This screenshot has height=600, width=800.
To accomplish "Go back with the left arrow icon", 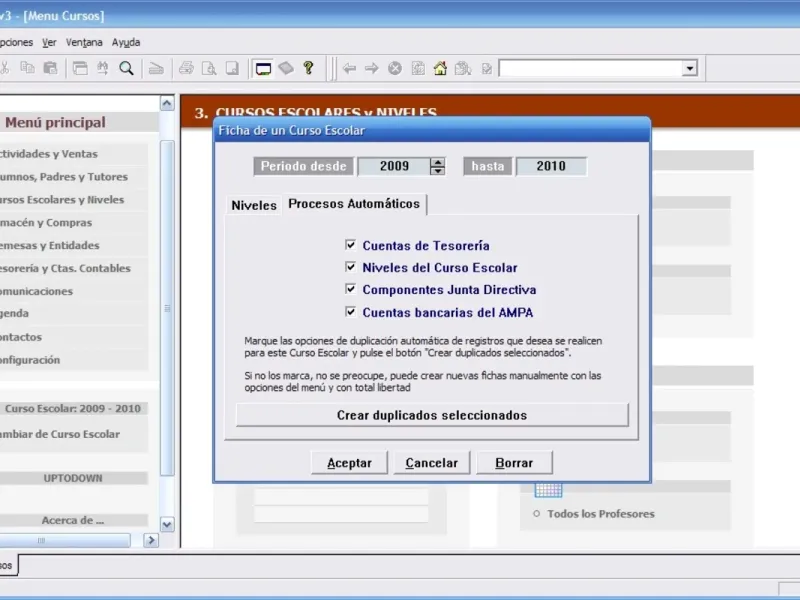I will (x=349, y=68).
